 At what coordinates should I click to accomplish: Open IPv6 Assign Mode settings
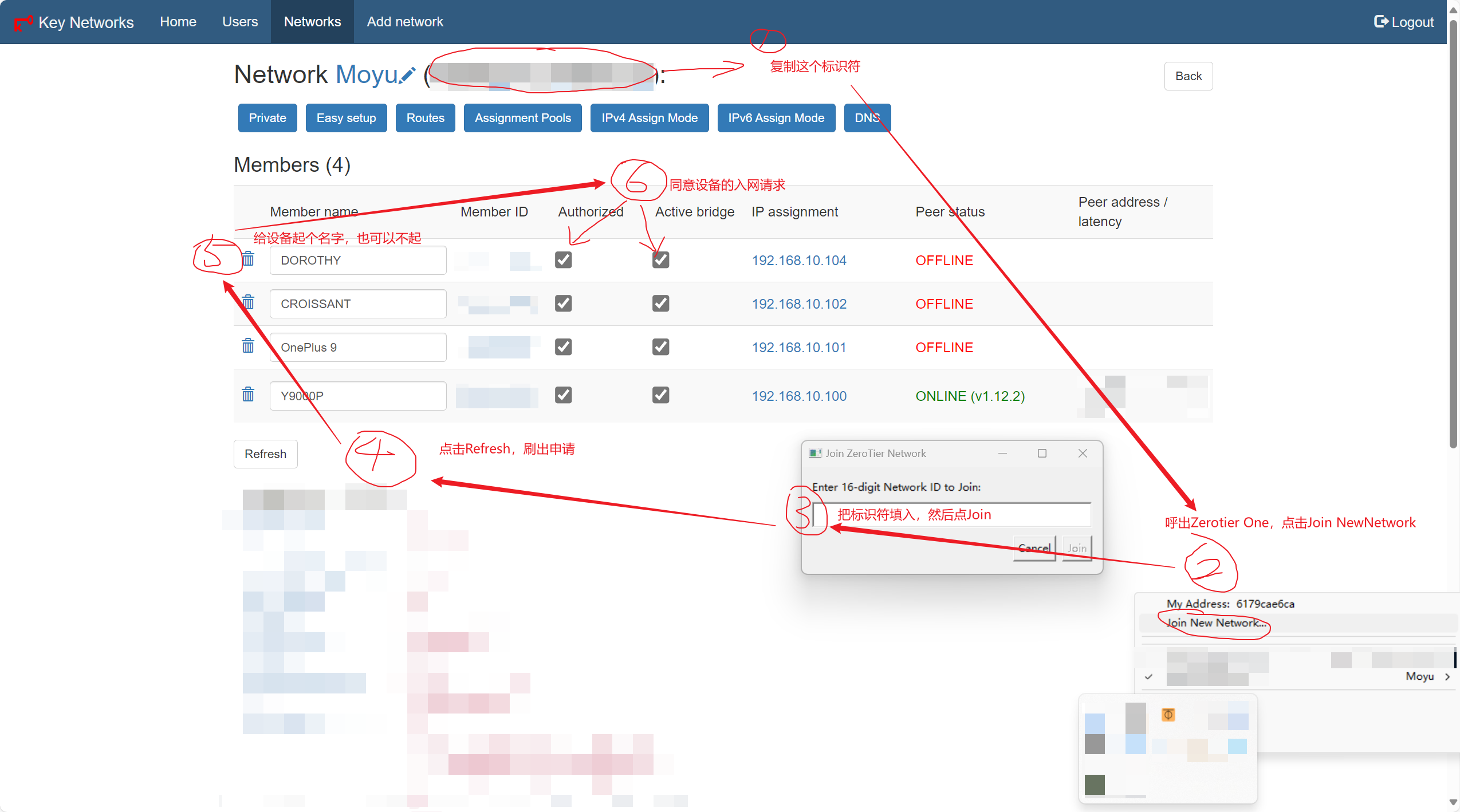click(x=776, y=118)
